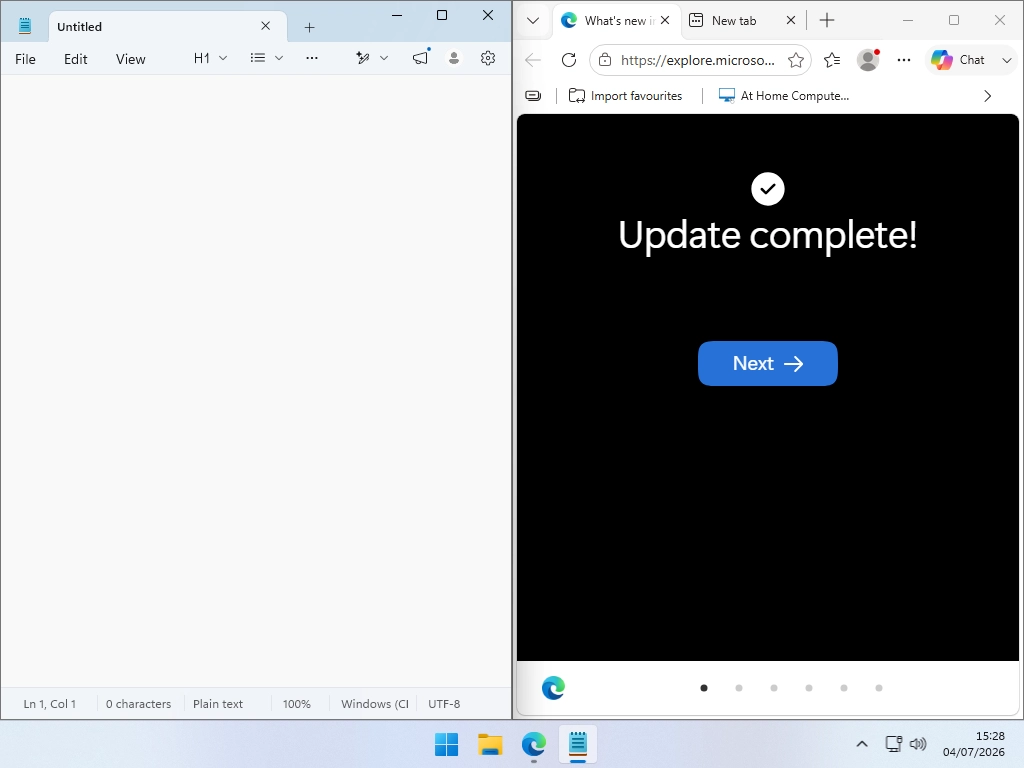Viewport: 1024px width, 768px height.
Task: Click the Edge logo at page bottom
Action: (553, 688)
